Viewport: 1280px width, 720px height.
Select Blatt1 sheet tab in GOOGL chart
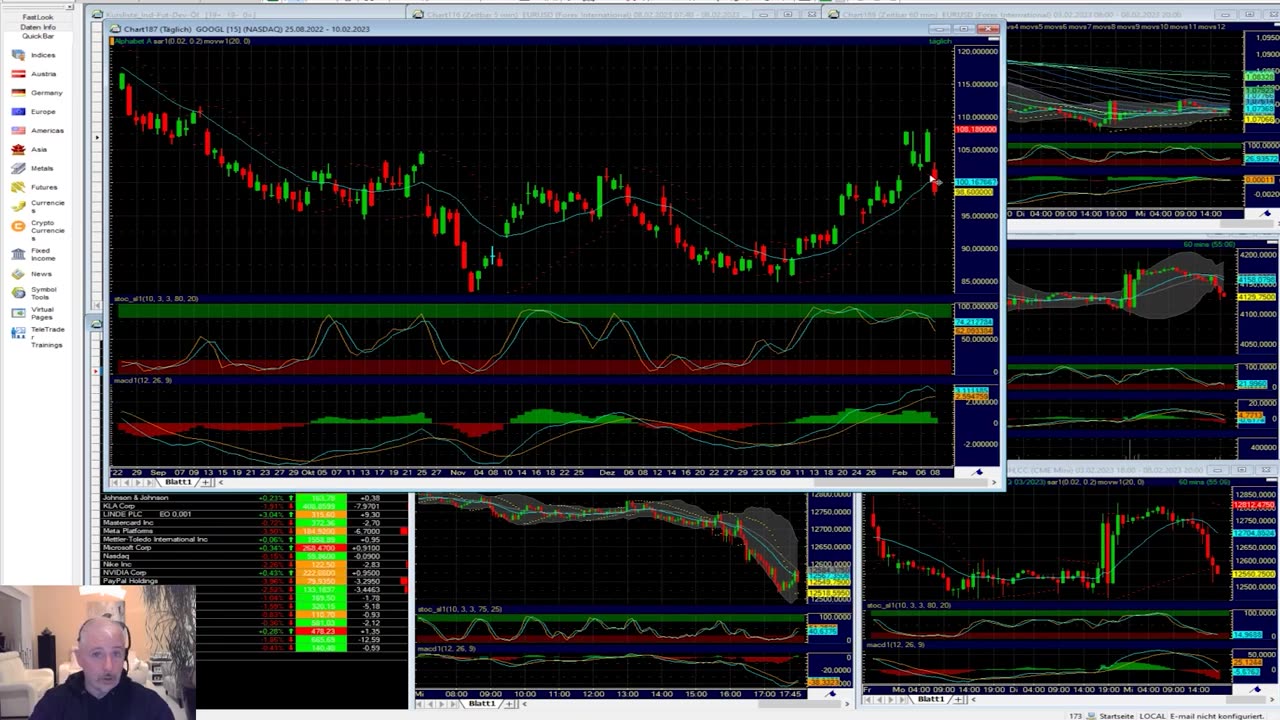[178, 482]
